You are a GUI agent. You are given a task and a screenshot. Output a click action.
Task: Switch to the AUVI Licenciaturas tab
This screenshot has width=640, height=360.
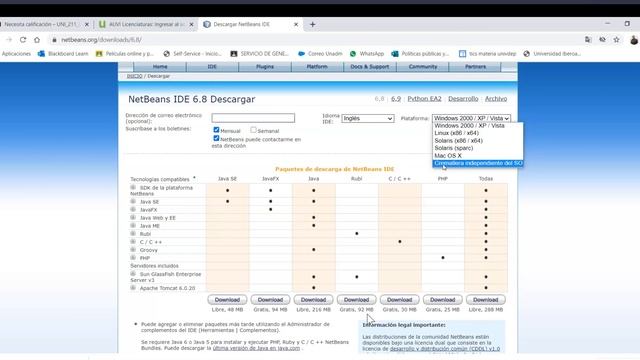click(x=147, y=24)
